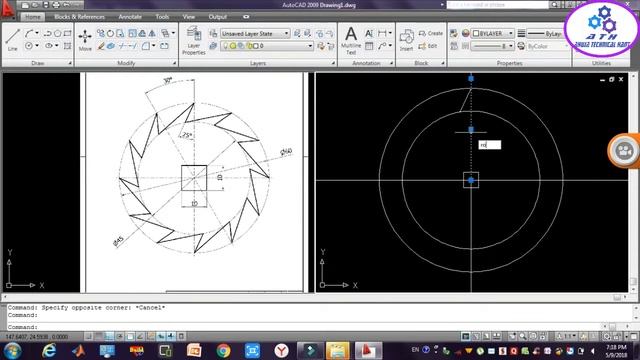Activate the Move tool
Image resolution: width=640 pixels, height=360 pixels.
point(85,40)
